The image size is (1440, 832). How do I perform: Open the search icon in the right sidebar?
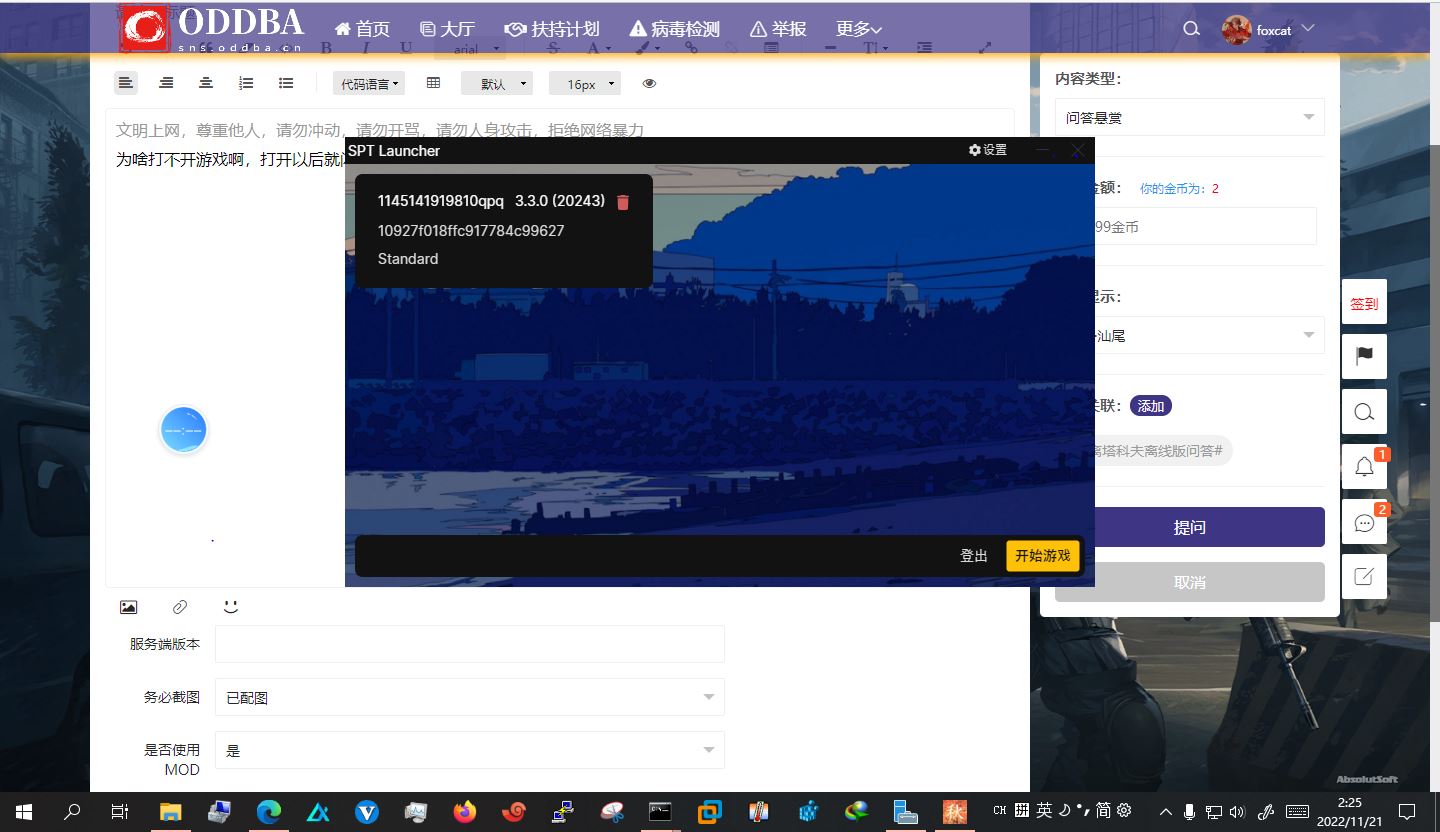[x=1363, y=411]
